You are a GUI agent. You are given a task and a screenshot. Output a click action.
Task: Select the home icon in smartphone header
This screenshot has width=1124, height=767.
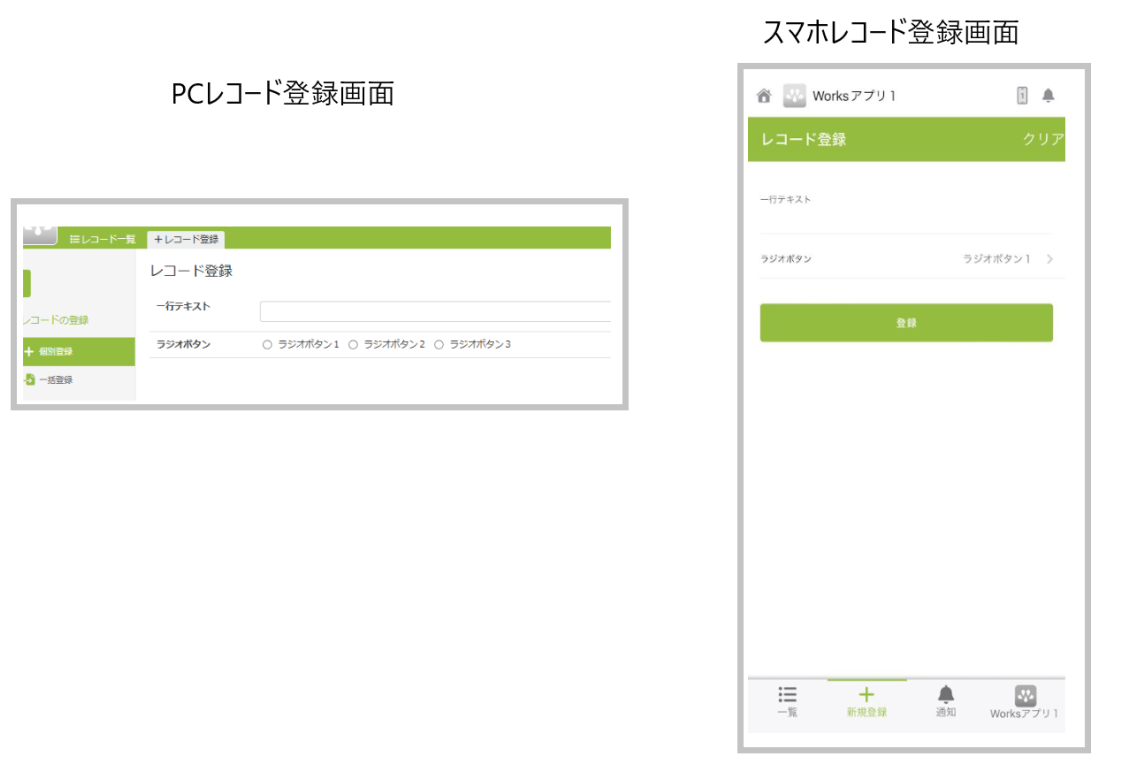pyautogui.click(x=766, y=95)
